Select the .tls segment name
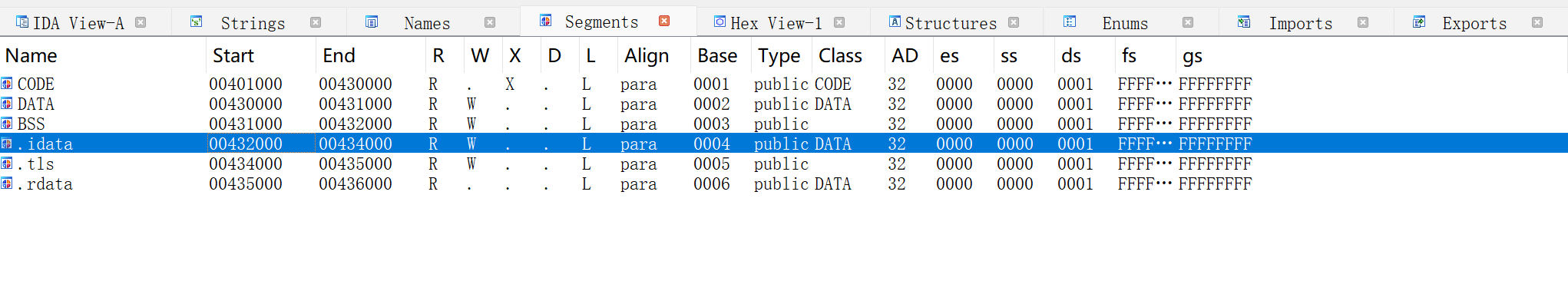The height and width of the screenshot is (304, 1568). [36, 164]
